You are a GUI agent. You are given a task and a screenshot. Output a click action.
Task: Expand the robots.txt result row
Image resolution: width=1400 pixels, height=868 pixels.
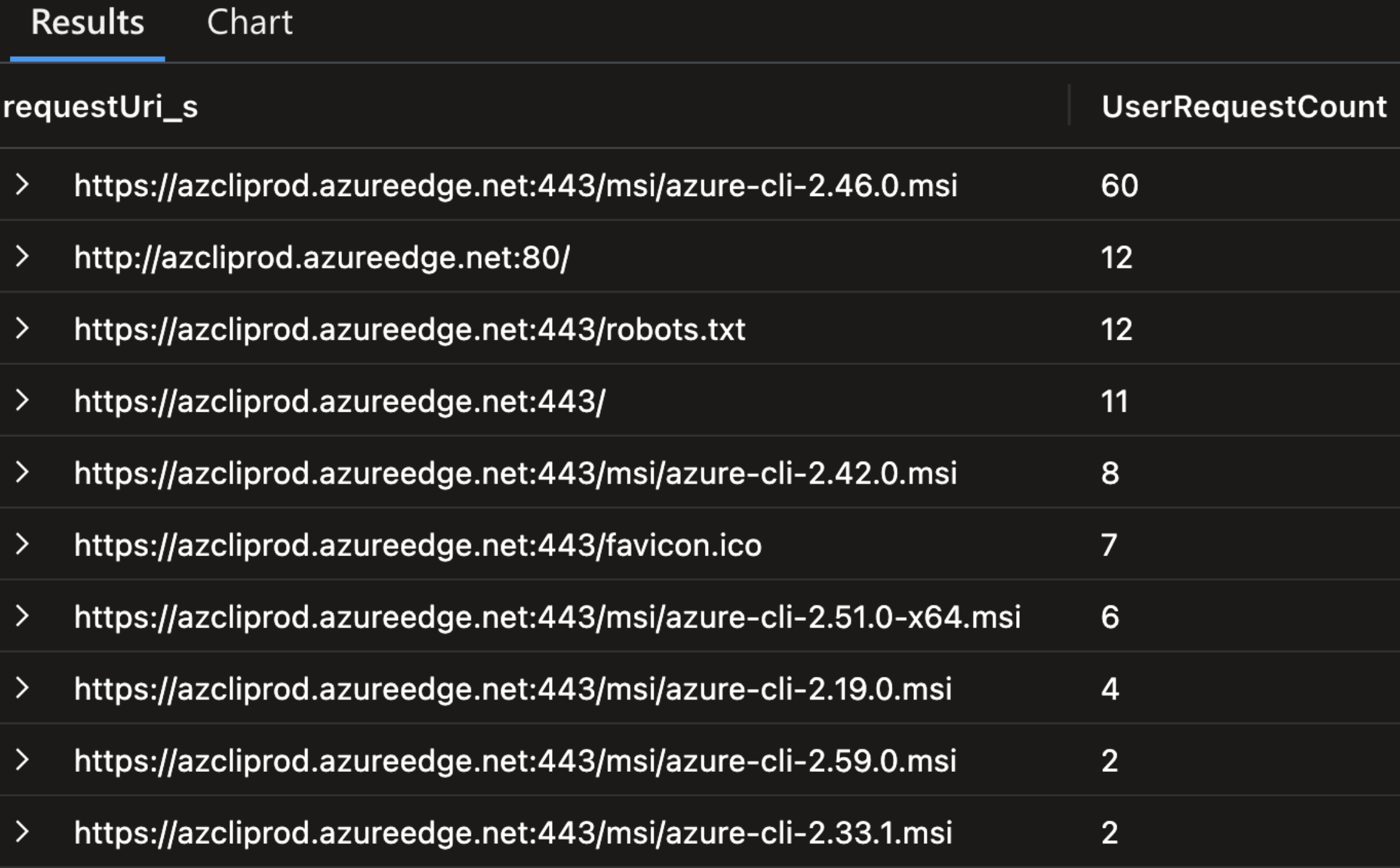22,329
